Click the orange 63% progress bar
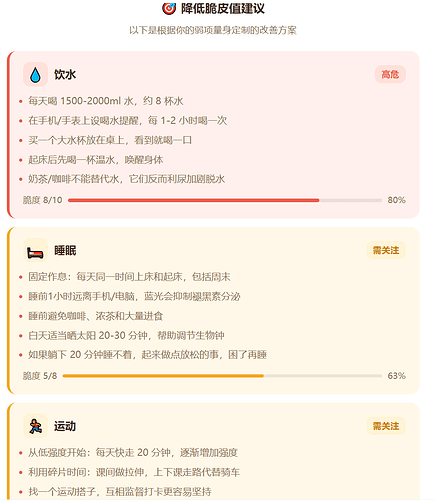 pos(222,376)
